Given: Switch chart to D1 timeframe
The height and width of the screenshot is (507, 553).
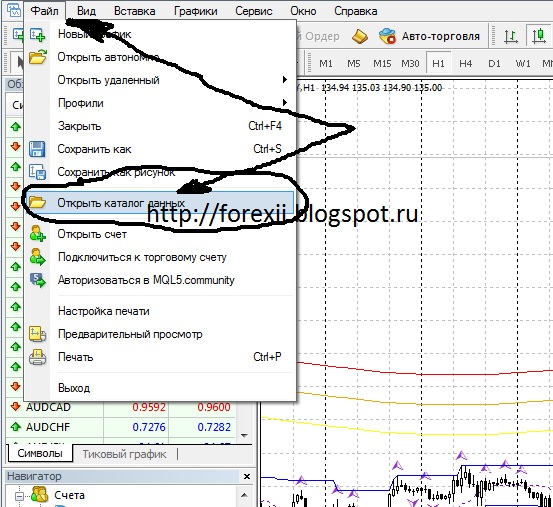Looking at the screenshot, I should click(x=494, y=63).
